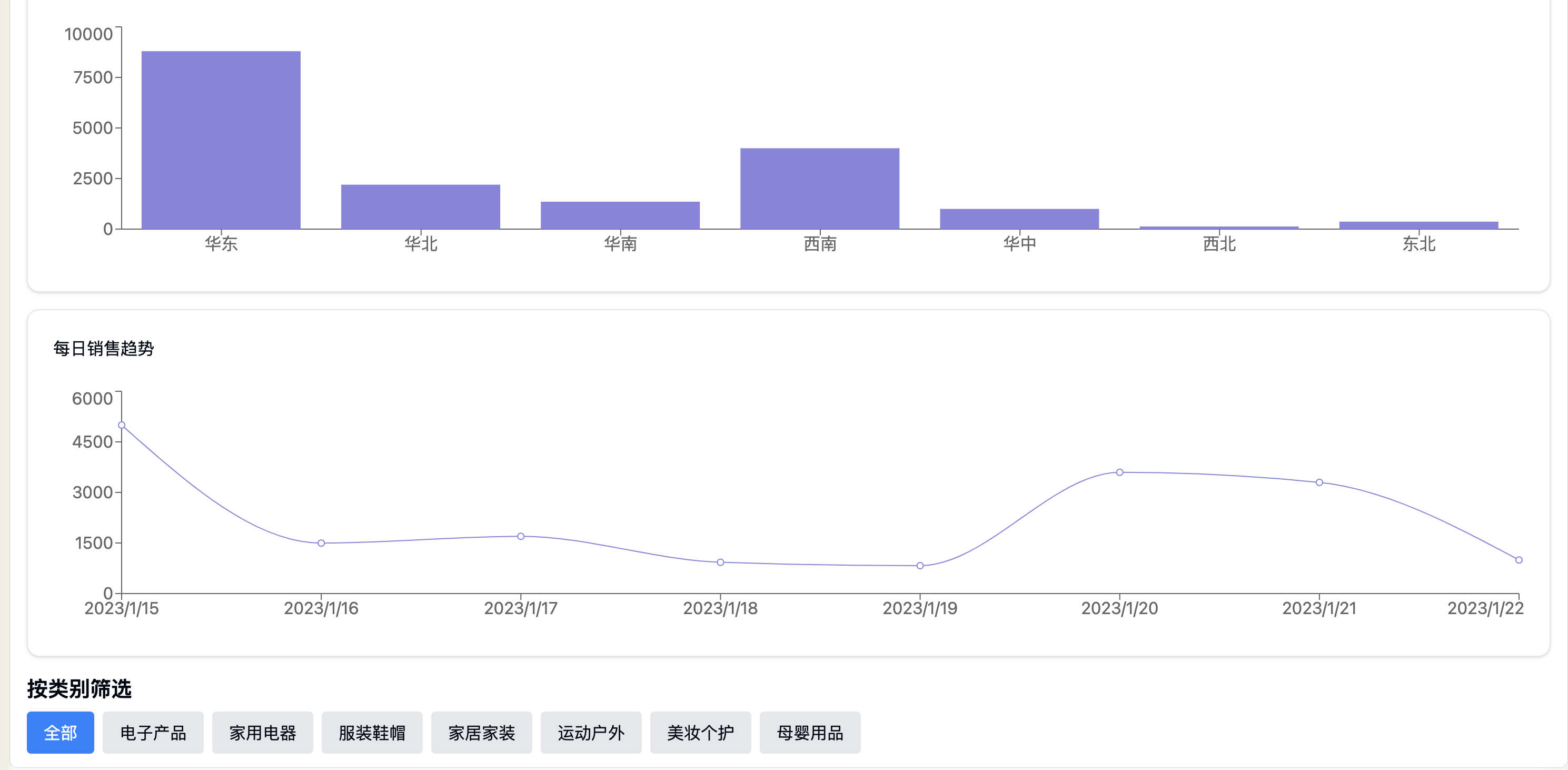Click the 华中 region bar
Screen dimensions: 1568x770
click(1019, 219)
